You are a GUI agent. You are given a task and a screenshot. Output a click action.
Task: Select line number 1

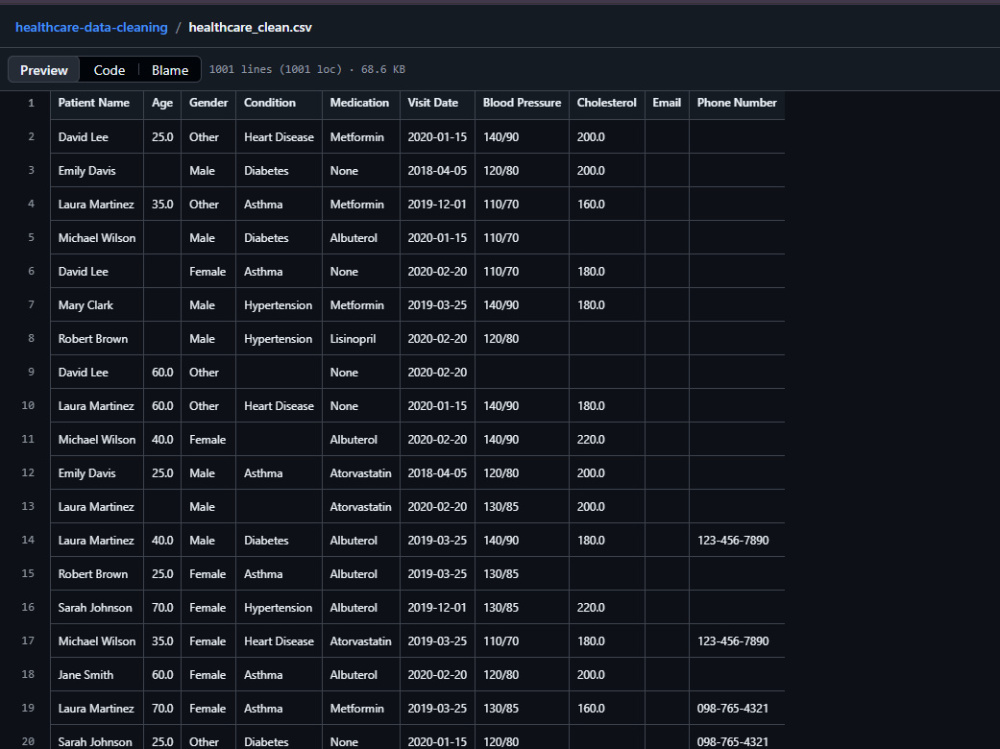31,103
